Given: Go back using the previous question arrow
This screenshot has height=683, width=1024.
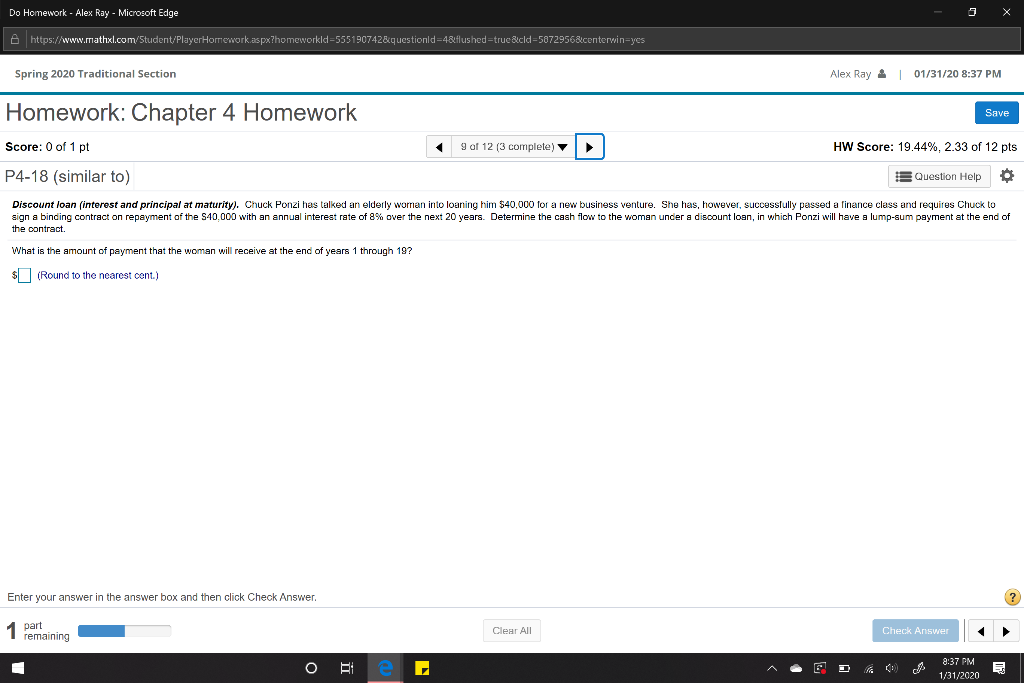Looking at the screenshot, I should [438, 146].
